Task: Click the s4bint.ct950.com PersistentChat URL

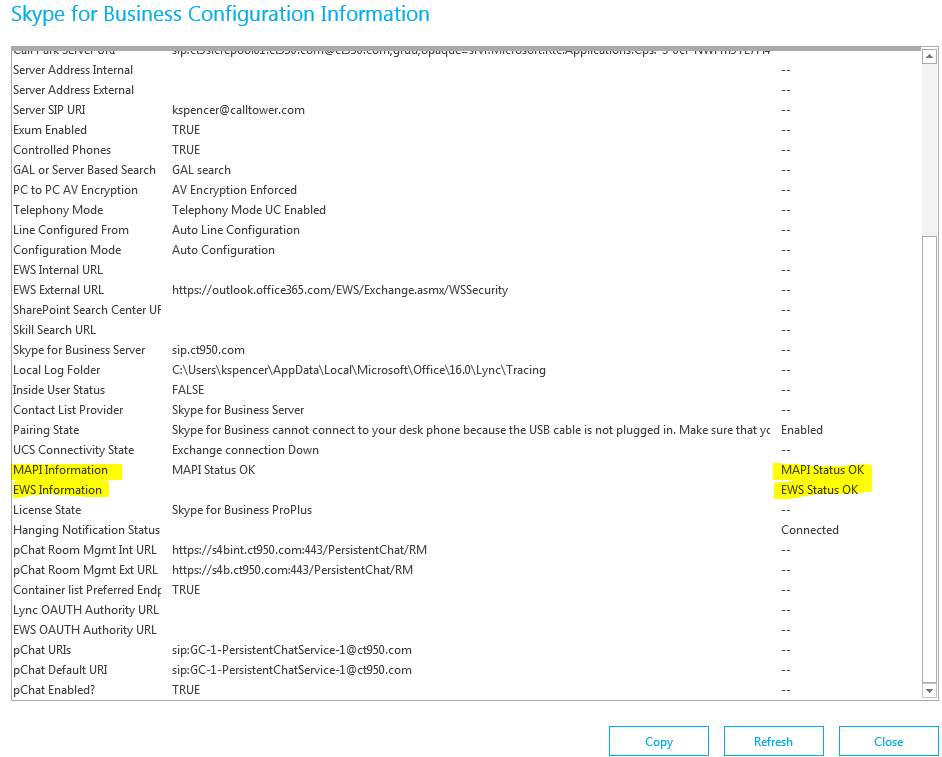Action: 299,550
